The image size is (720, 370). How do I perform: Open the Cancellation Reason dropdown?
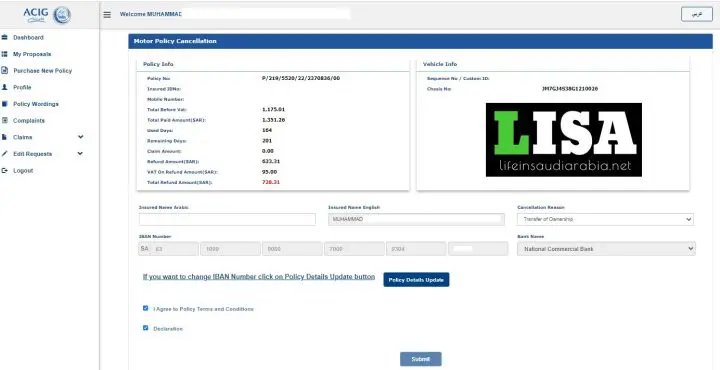[x=605, y=219]
